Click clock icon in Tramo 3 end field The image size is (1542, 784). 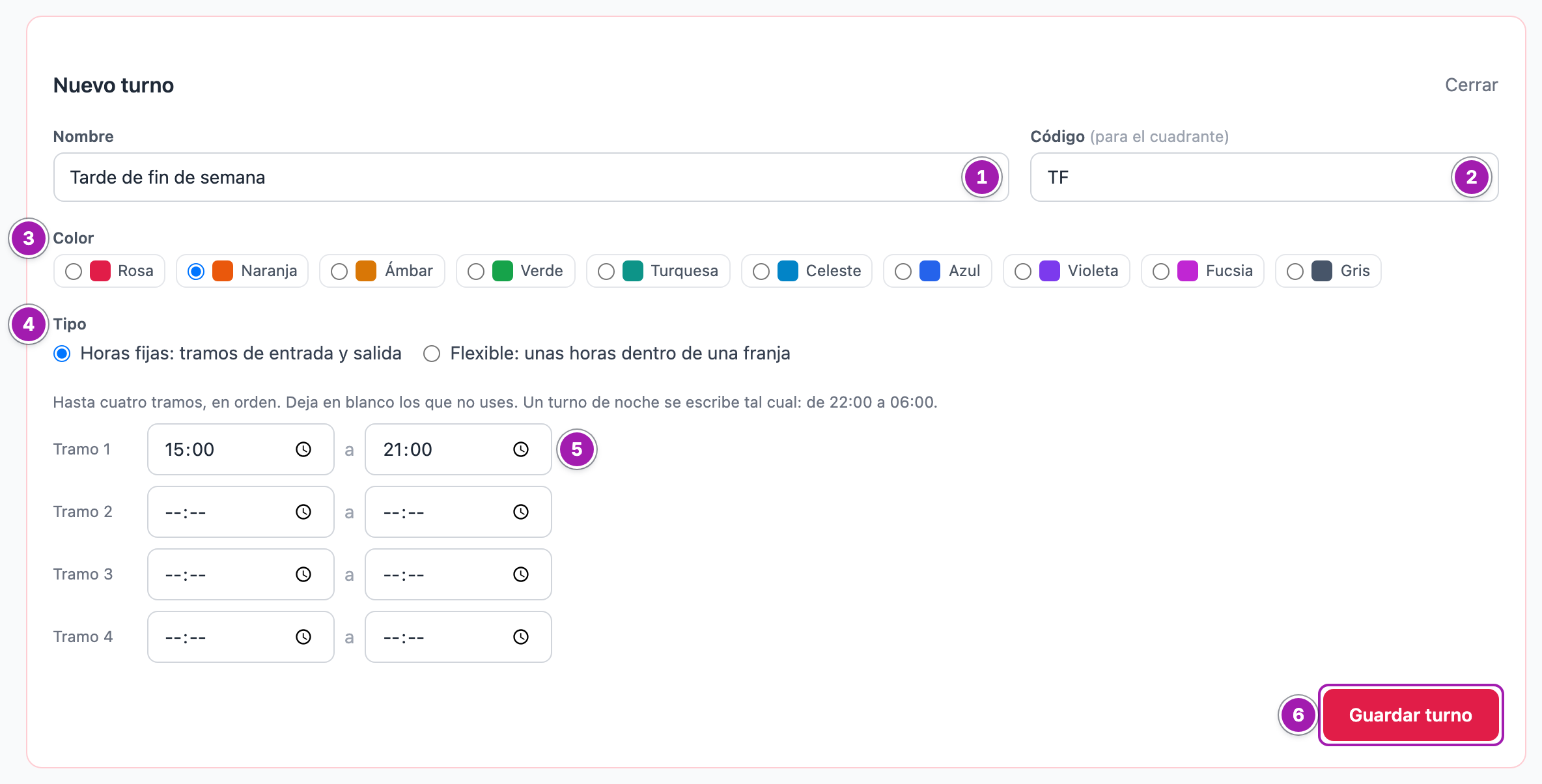(x=521, y=574)
